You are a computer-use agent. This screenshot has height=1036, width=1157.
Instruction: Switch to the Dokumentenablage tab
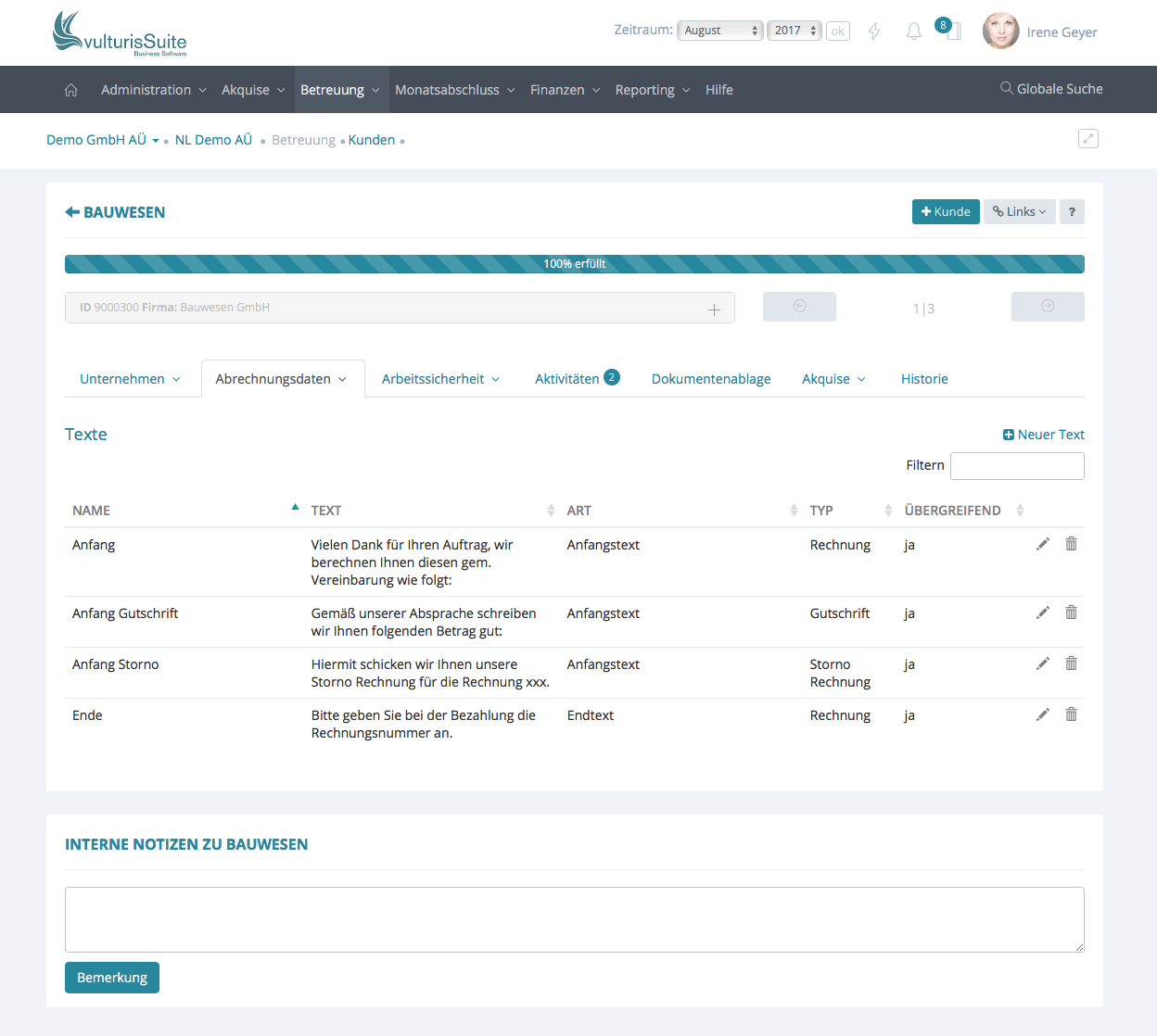pos(711,379)
